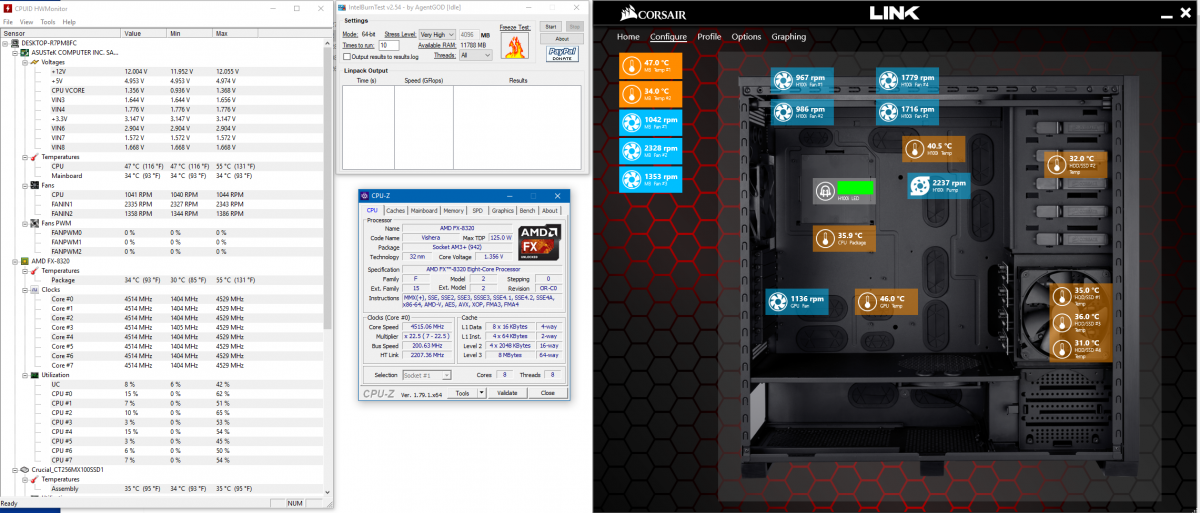This screenshot has height=513, width=1200.
Task: Click GPU Temp thermometer icon (46.0 °C)
Action: 866,302
